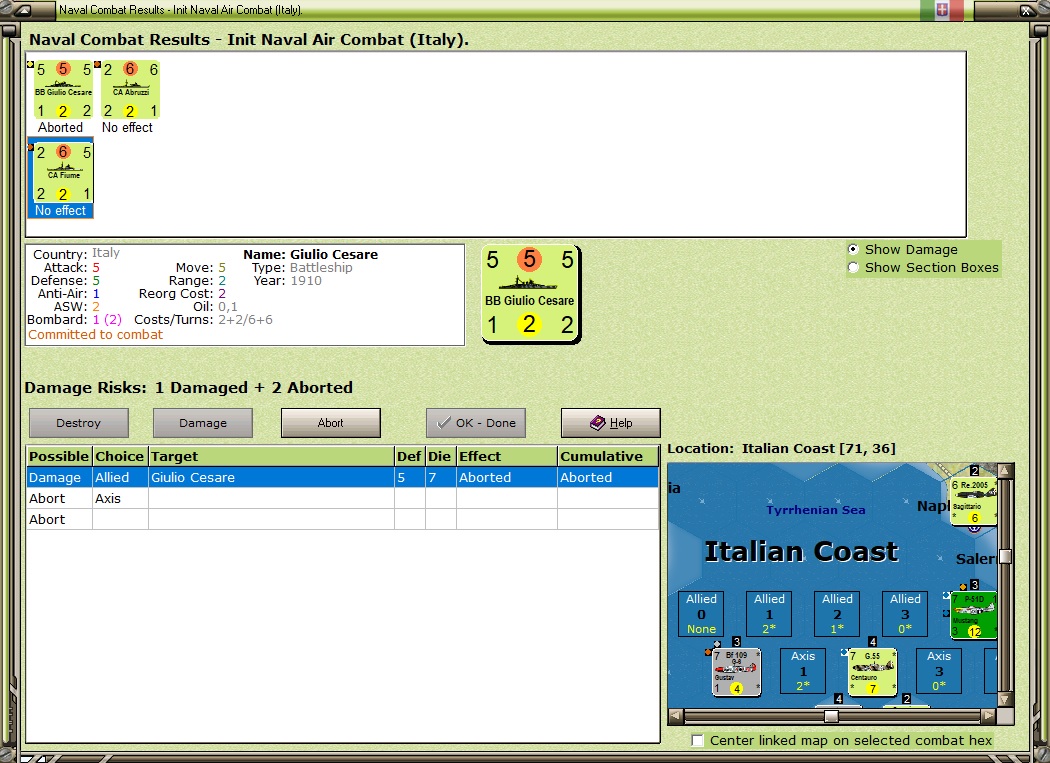This screenshot has width=1050, height=763.
Task: Click the Allied 2 section box
Action: pos(837,614)
